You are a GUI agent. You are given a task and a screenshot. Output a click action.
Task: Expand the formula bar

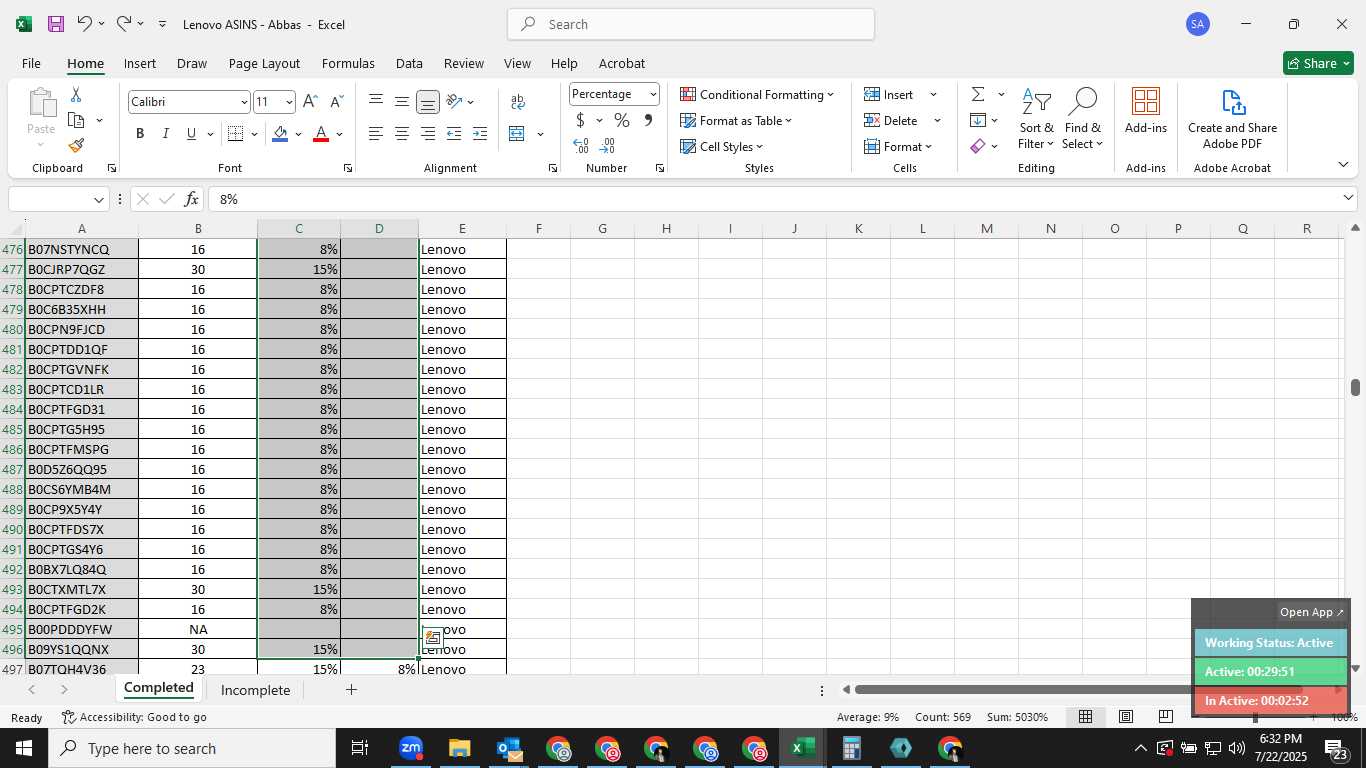click(1348, 198)
